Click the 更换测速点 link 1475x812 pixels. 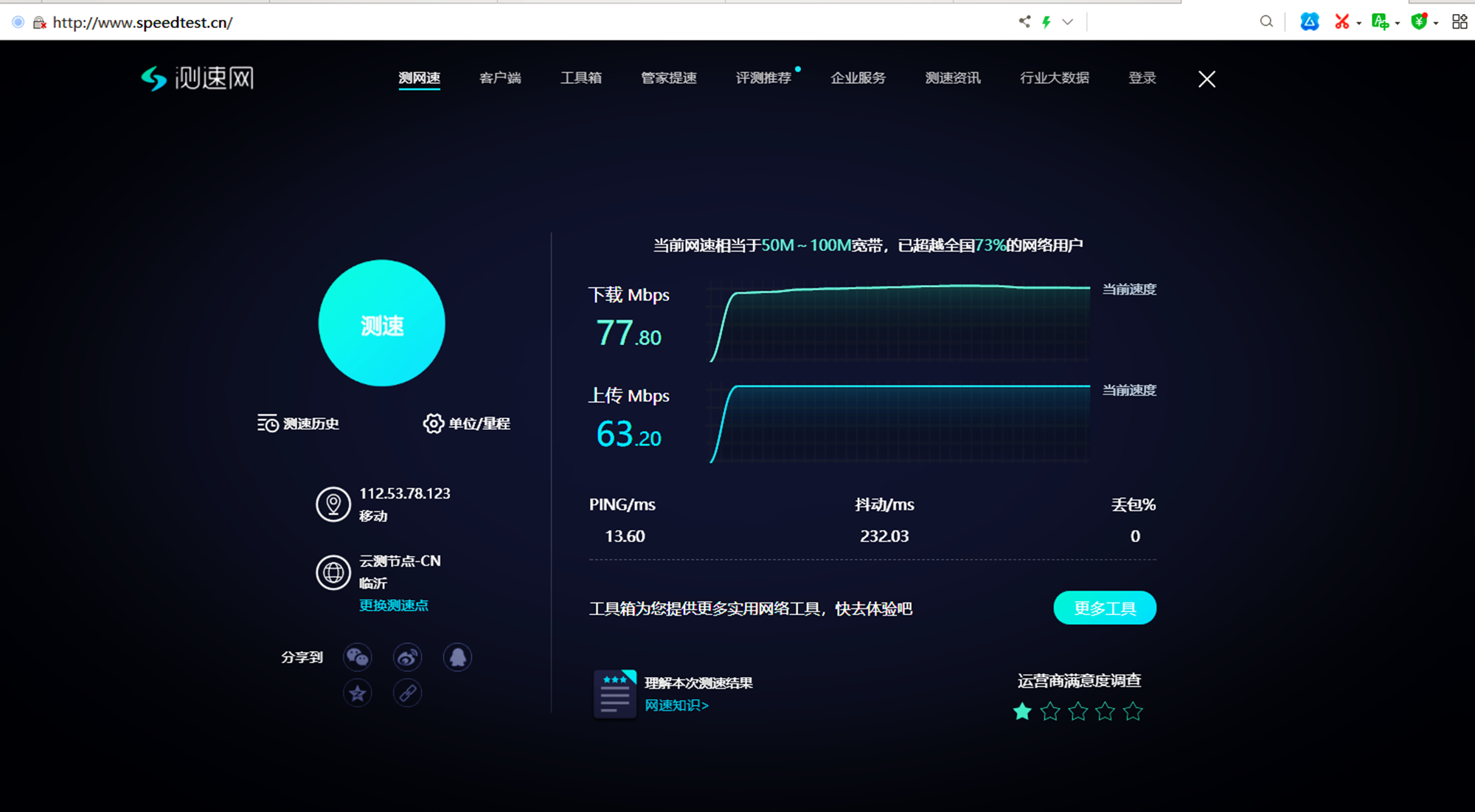pos(393,605)
